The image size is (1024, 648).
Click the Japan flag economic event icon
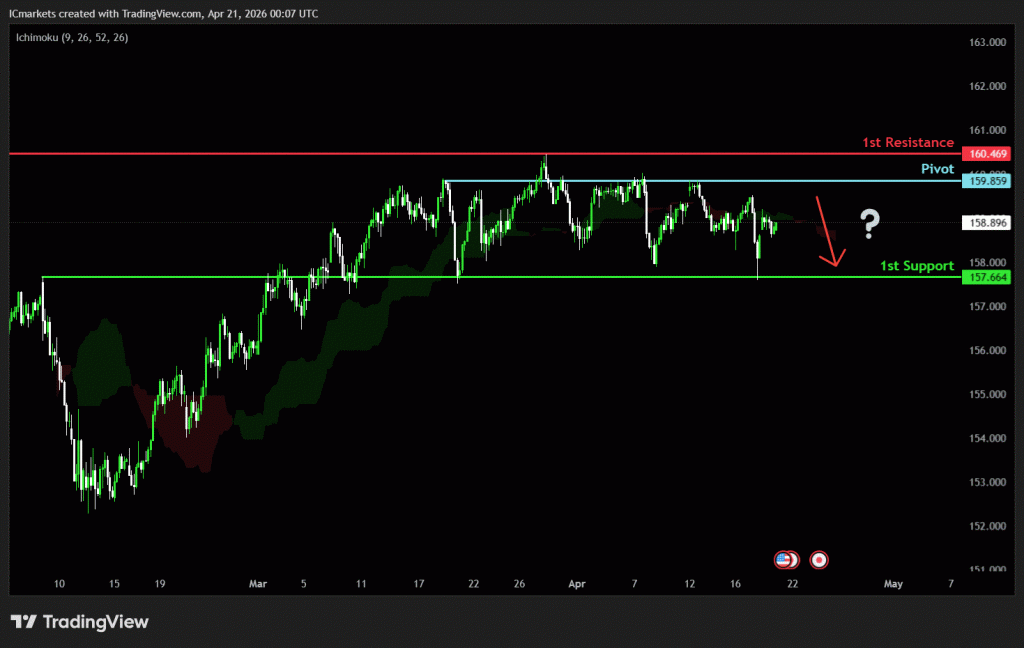(819, 560)
